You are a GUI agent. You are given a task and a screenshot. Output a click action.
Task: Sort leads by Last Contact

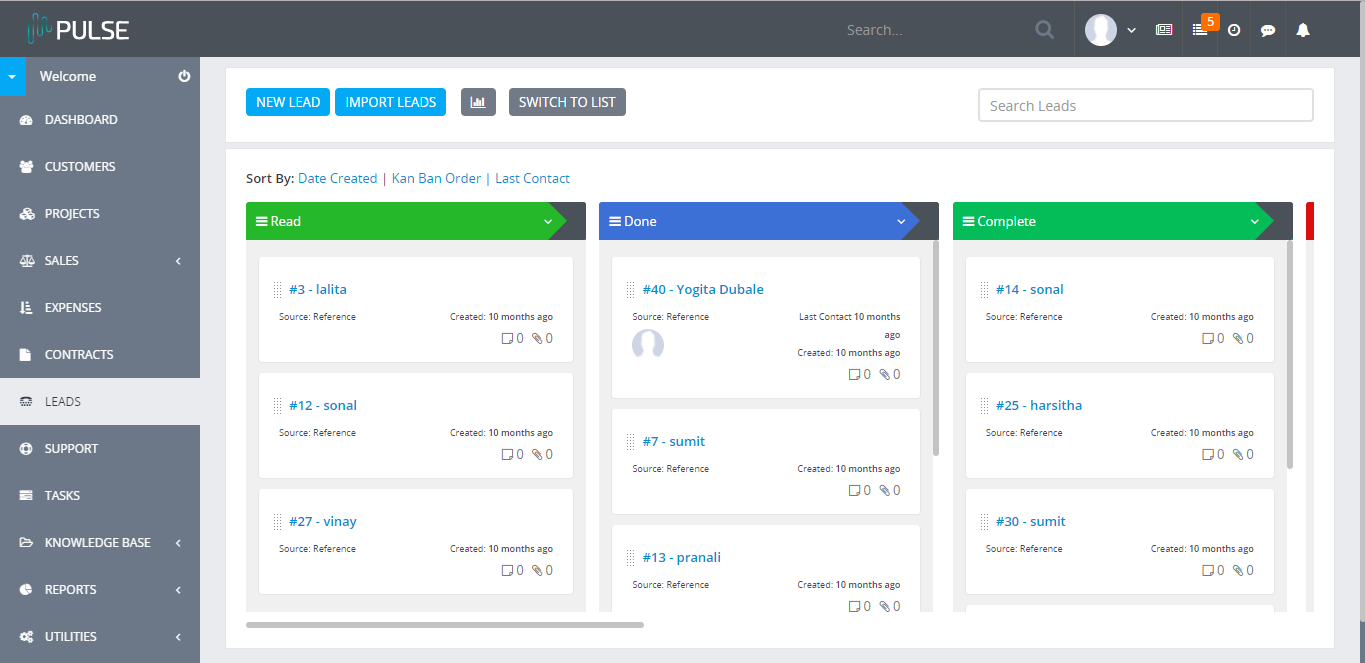coord(532,177)
